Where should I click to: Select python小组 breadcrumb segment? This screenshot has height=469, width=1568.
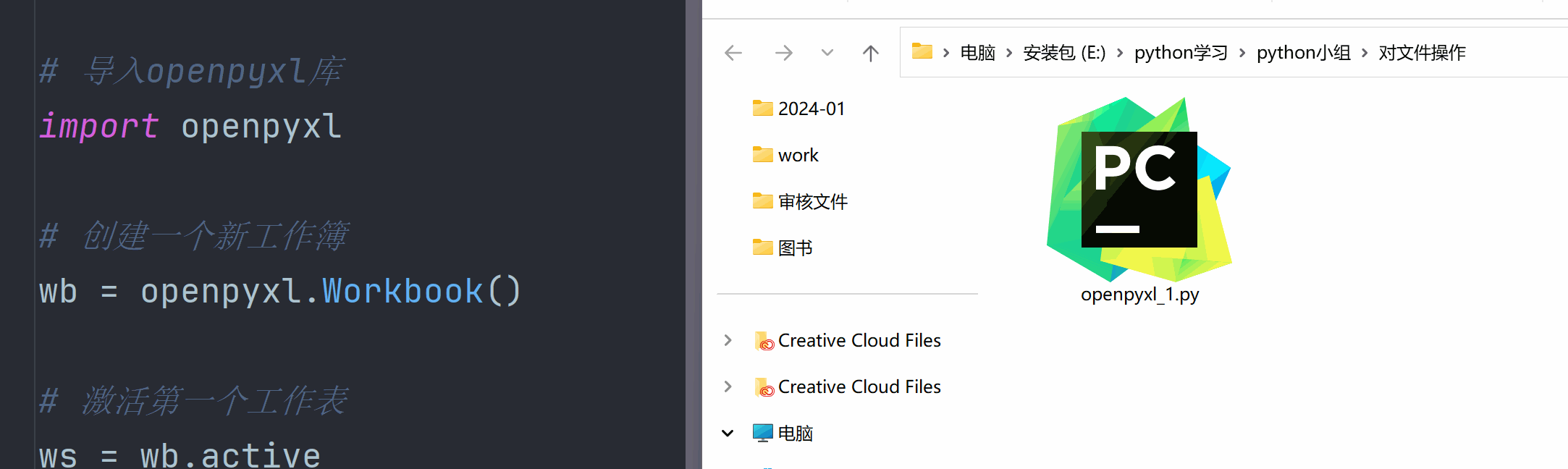tap(1303, 53)
